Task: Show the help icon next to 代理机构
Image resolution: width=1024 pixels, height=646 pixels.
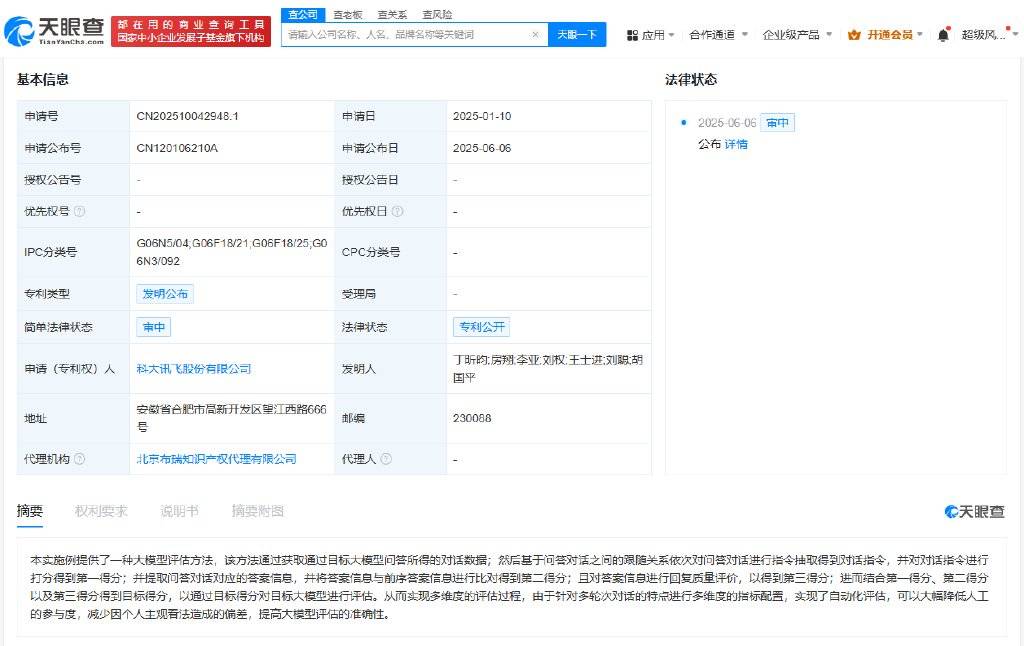Action: point(80,459)
